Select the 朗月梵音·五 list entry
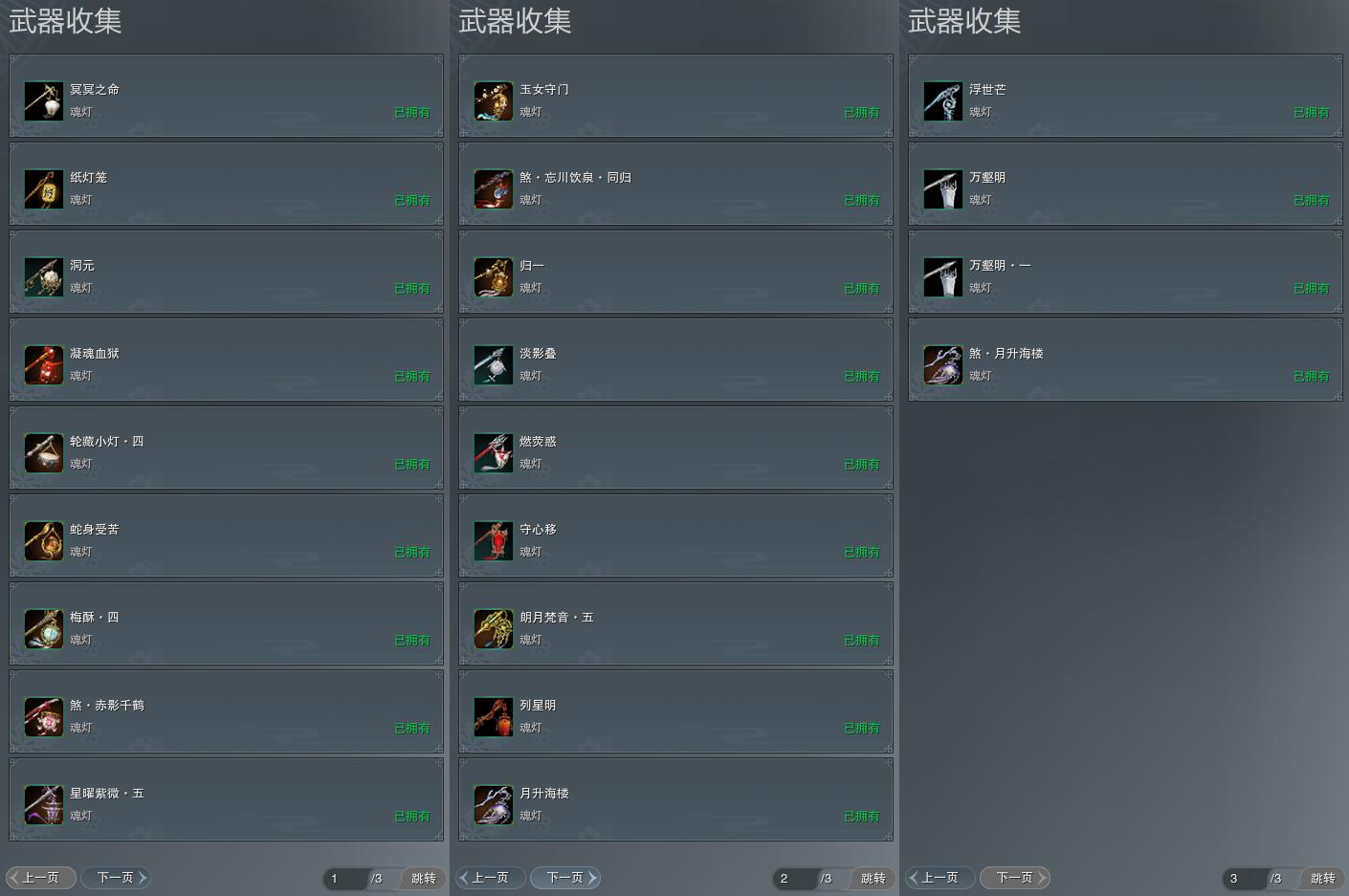The image size is (1349, 896). click(676, 624)
